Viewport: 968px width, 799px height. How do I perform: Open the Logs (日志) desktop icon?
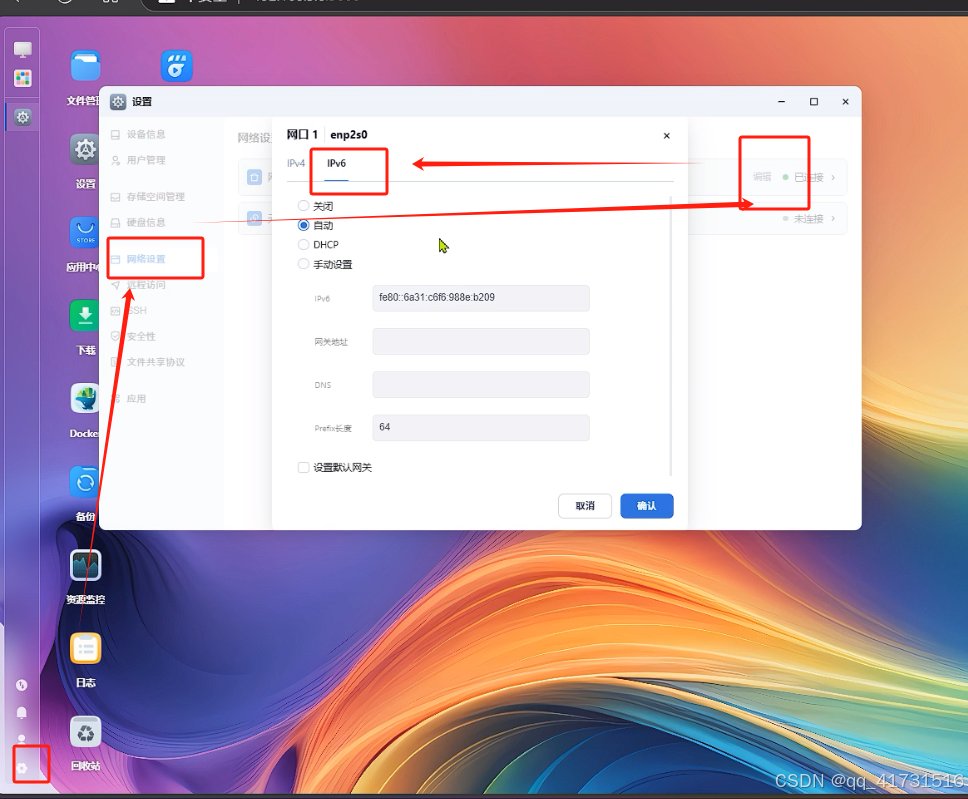coord(85,648)
